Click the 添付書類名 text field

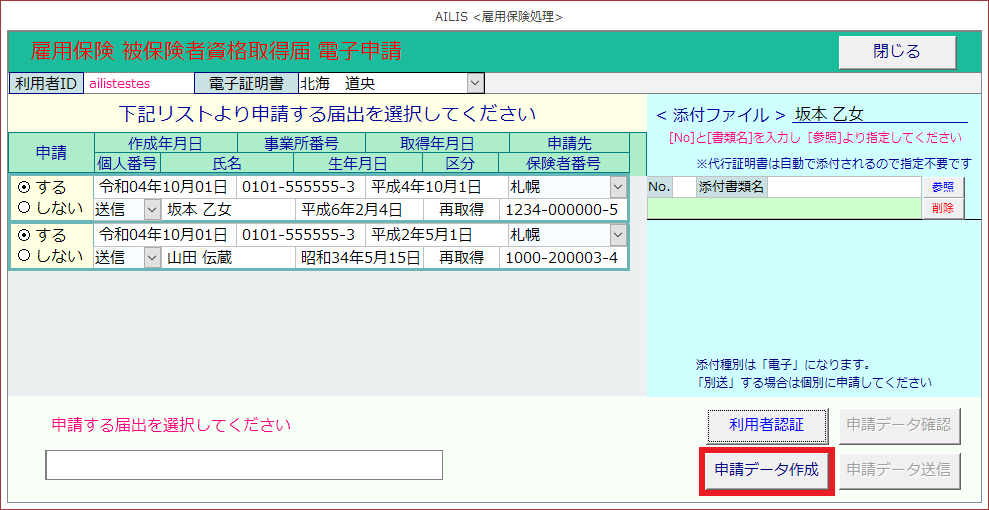842,187
